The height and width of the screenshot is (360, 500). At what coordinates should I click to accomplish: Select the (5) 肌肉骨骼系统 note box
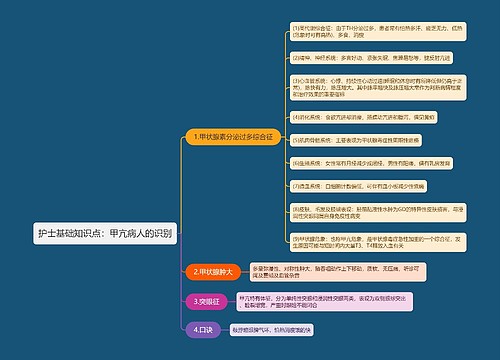[x=356, y=140]
